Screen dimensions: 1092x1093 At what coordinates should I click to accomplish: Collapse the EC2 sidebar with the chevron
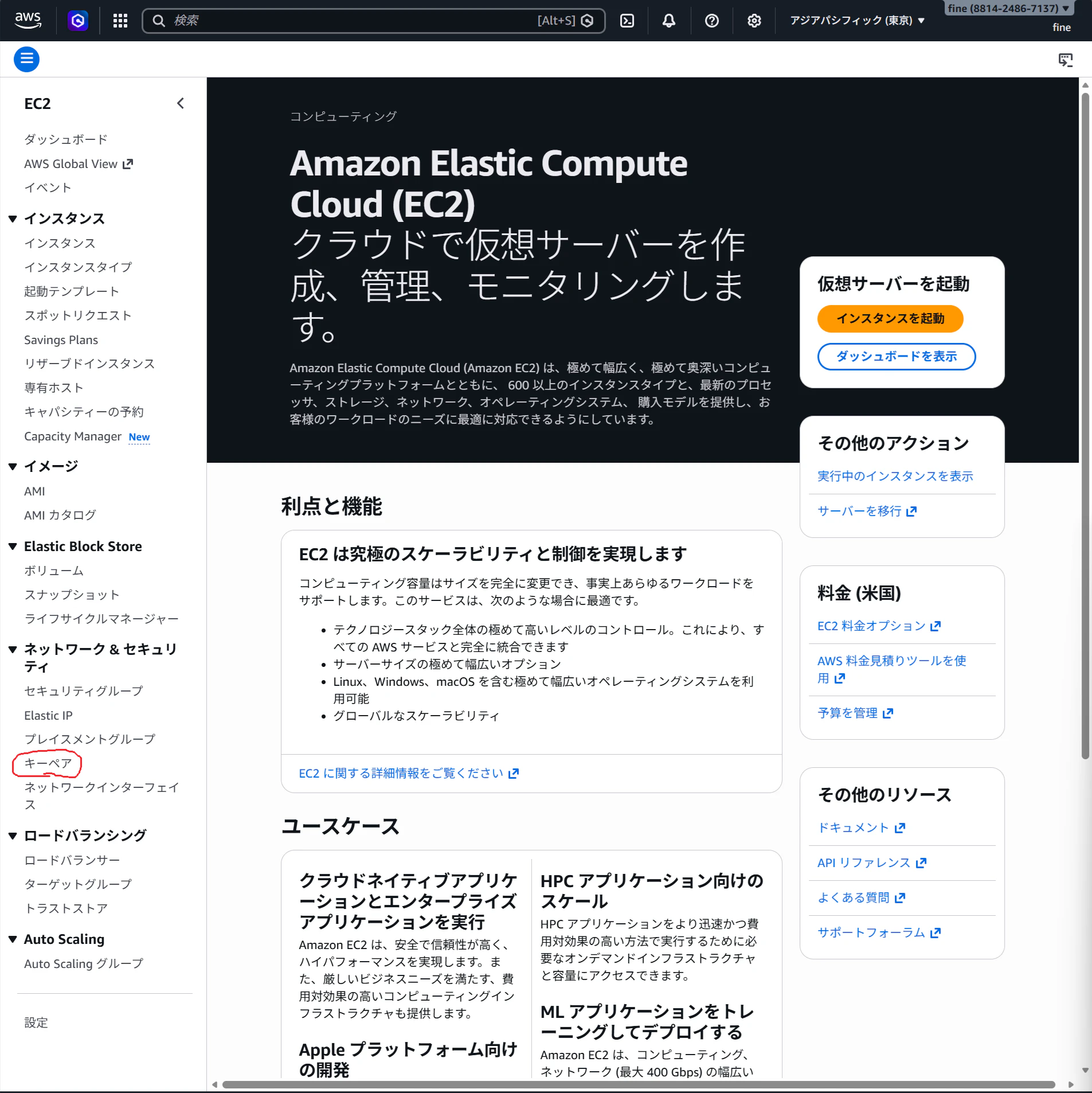pos(181,103)
